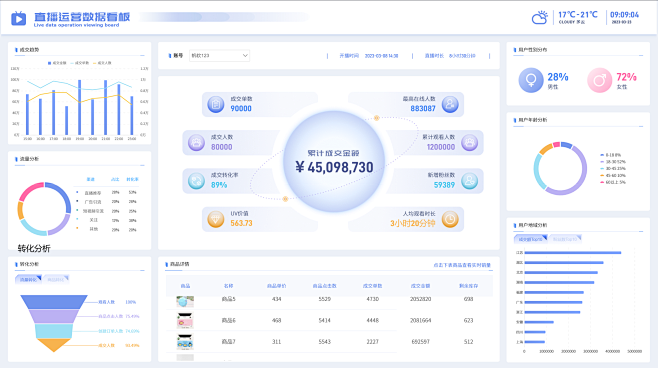Click the 新增粉丝数 add-user icon

point(470,181)
